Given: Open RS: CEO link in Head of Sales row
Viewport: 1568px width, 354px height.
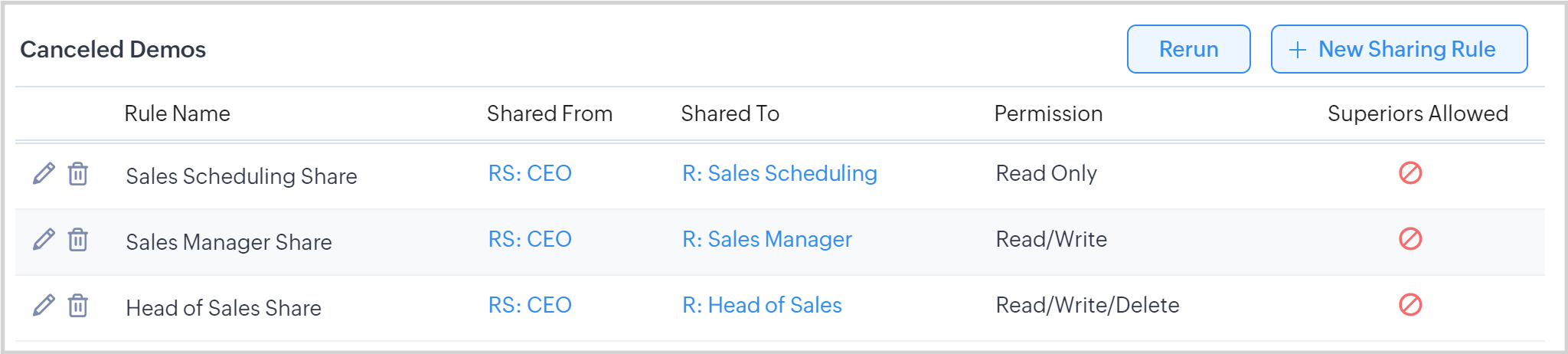Looking at the screenshot, I should pyautogui.click(x=530, y=305).
